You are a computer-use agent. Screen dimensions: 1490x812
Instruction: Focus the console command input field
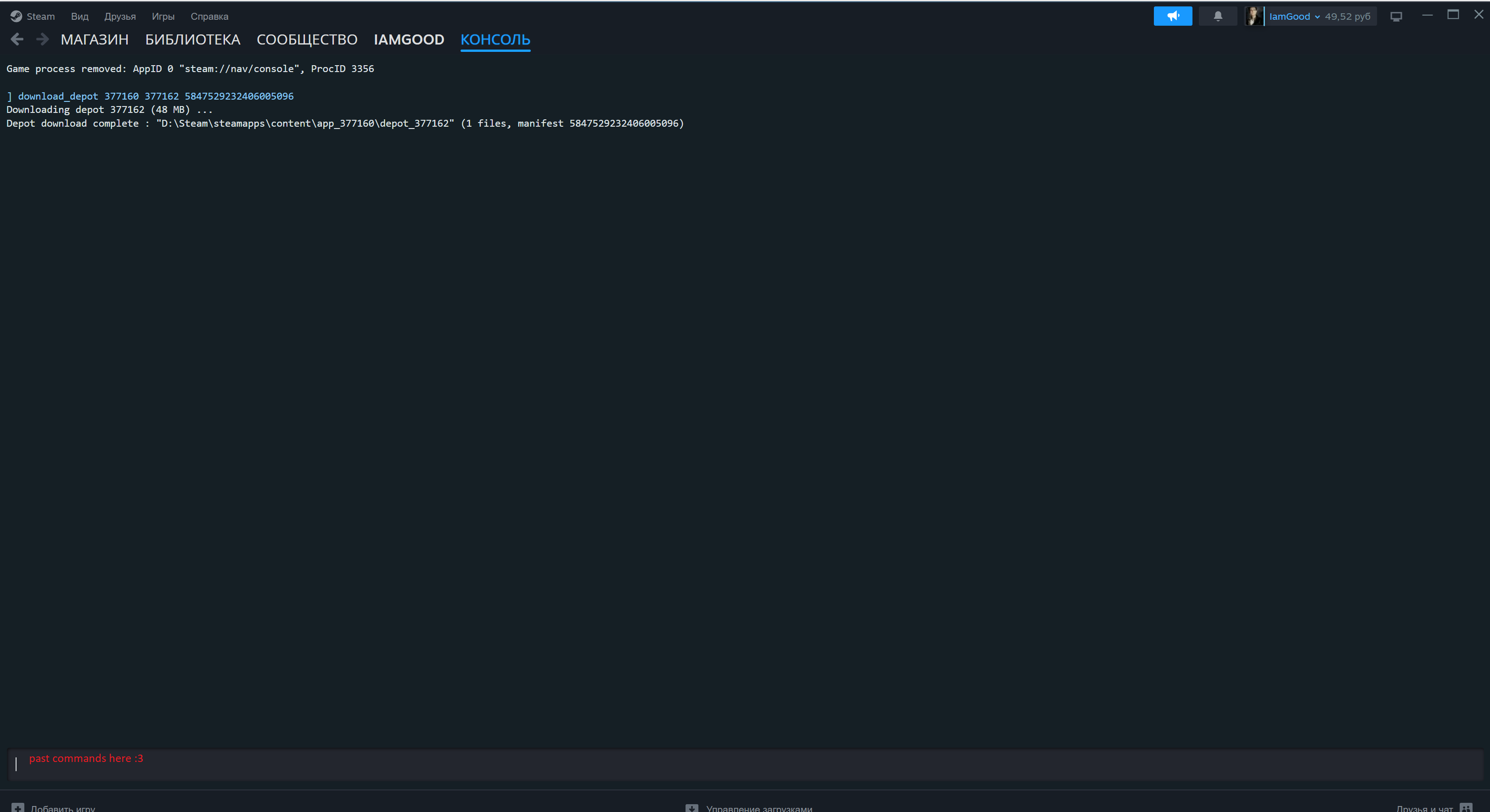click(745, 765)
